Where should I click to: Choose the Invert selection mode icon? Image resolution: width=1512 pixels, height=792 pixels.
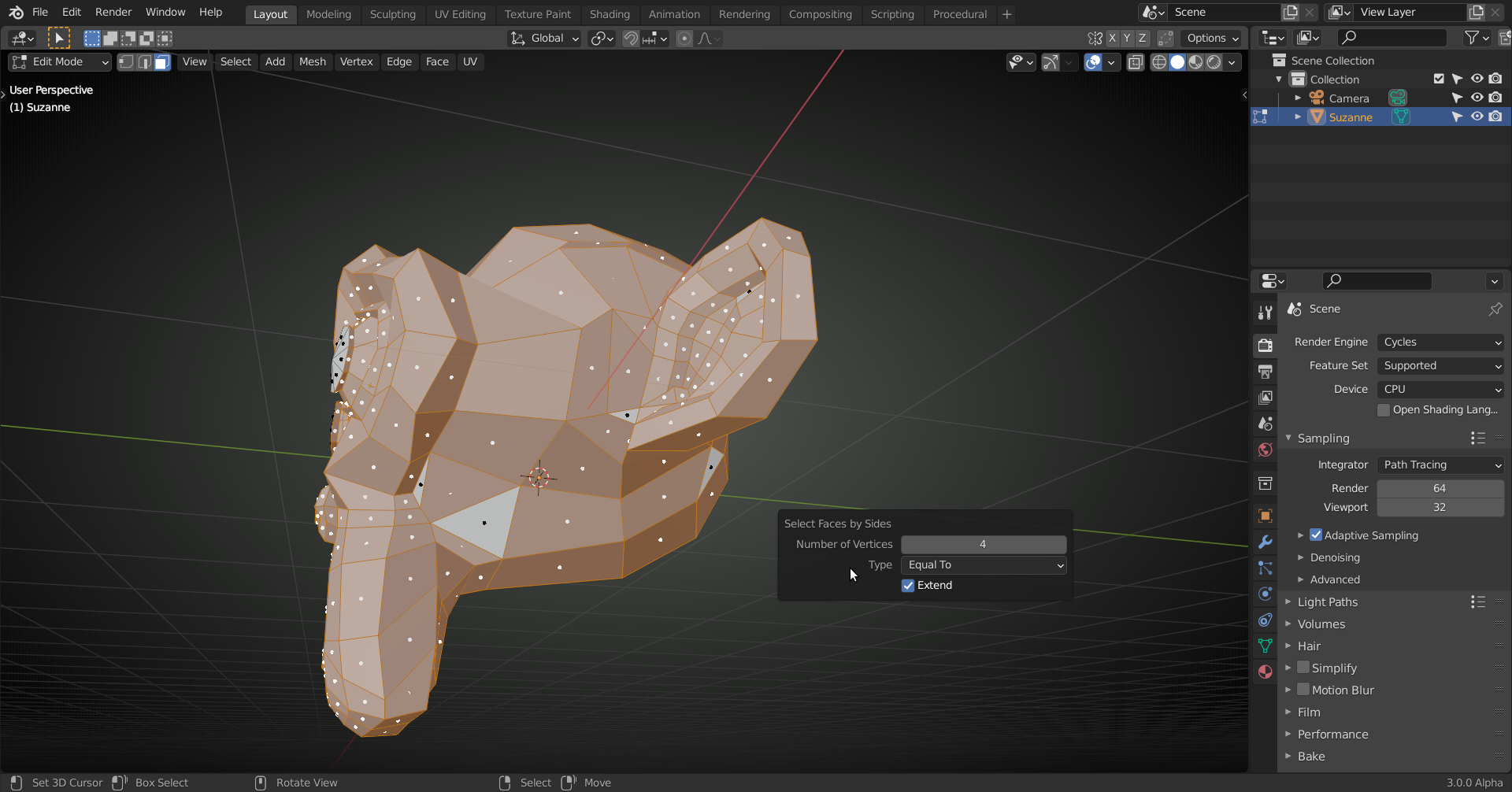pyautogui.click(x=146, y=38)
